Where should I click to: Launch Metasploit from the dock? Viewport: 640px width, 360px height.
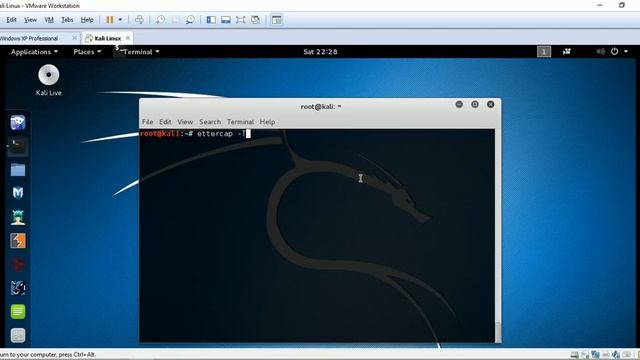[18, 193]
